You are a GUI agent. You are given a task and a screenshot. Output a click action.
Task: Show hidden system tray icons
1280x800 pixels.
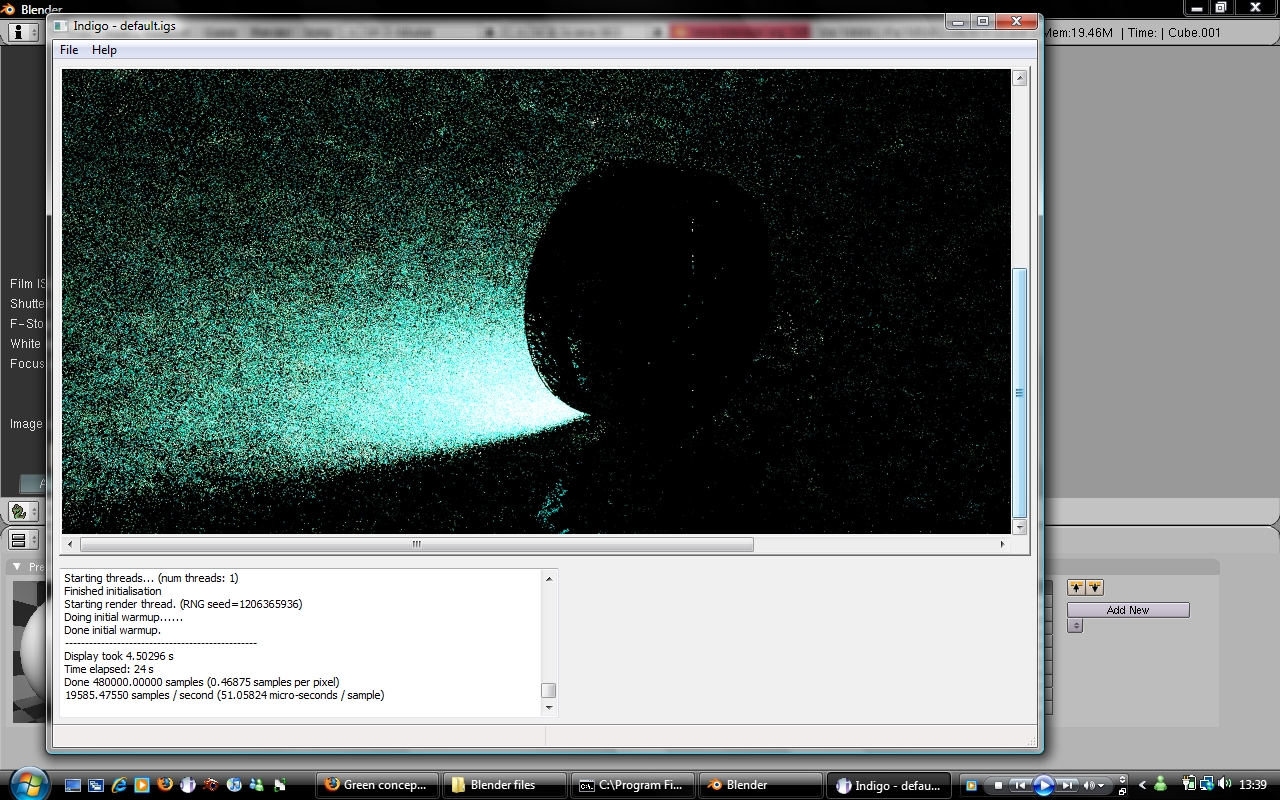tap(1142, 785)
